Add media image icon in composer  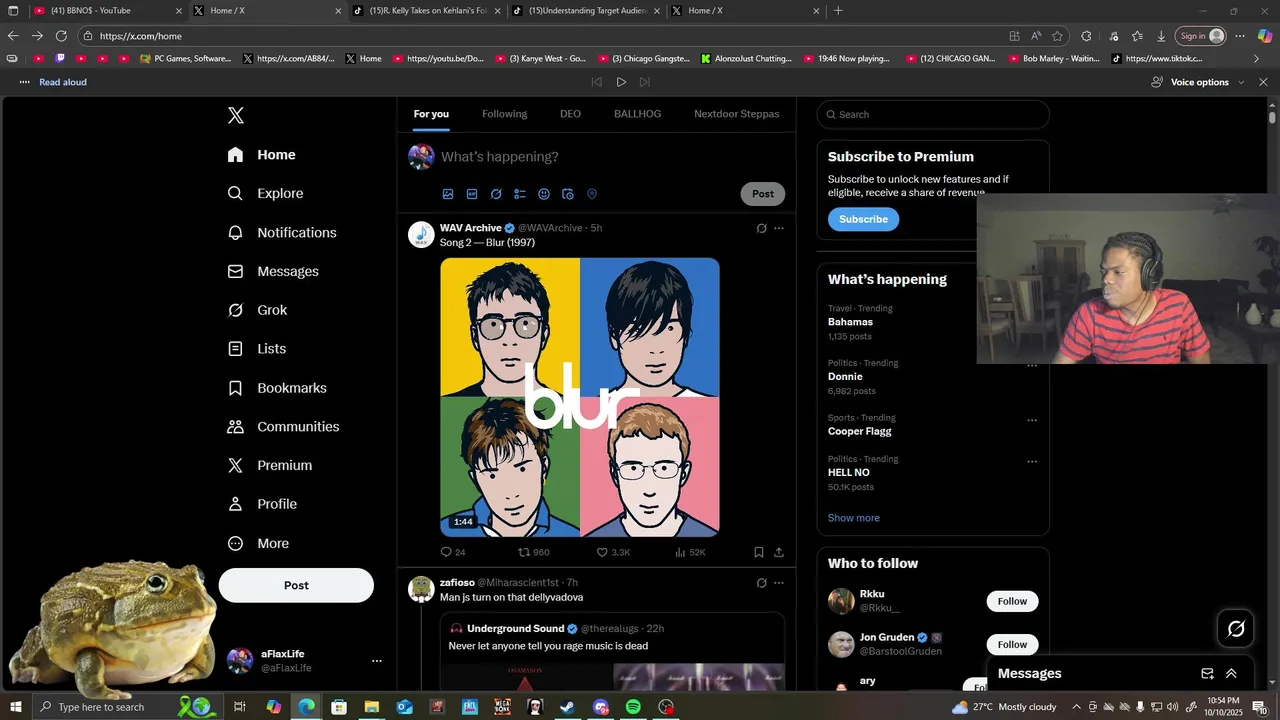coord(448,194)
